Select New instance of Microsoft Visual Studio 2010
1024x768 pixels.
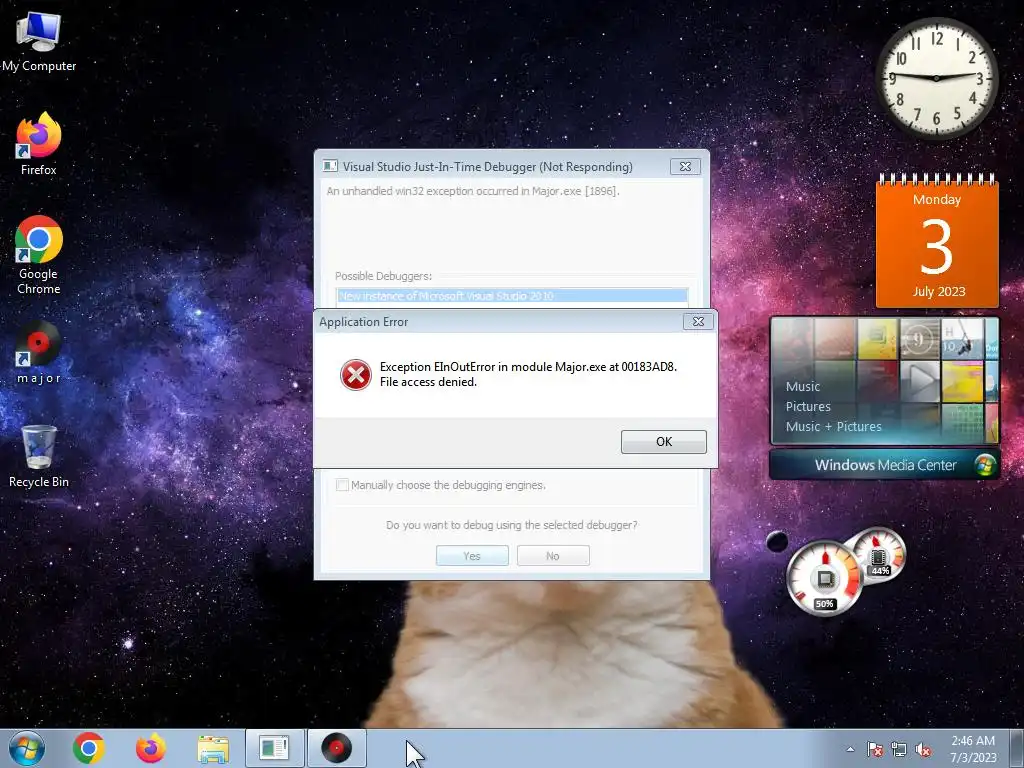point(512,296)
